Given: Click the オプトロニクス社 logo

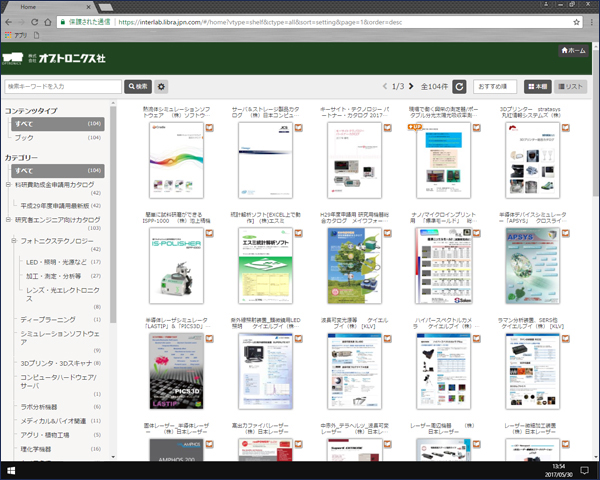Looking at the screenshot, I should coord(54,58).
